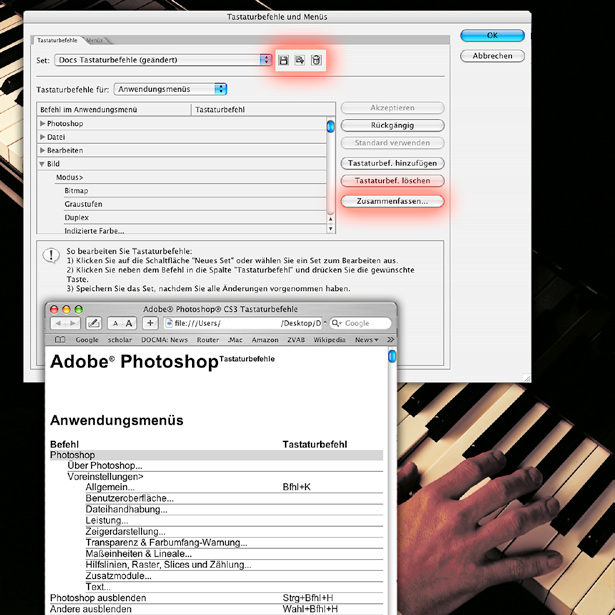Open the DOCMA: News bookmark

click(164, 340)
